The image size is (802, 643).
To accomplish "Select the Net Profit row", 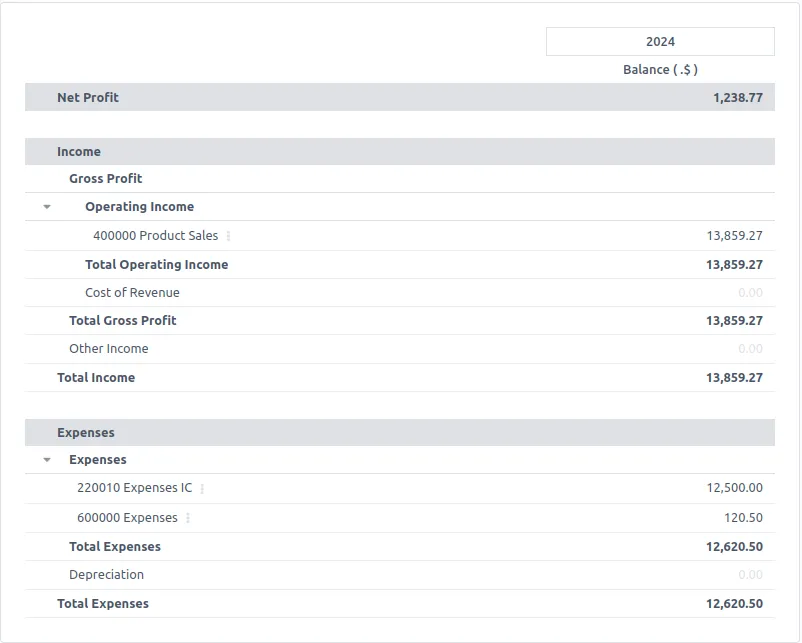I will coord(89,97).
